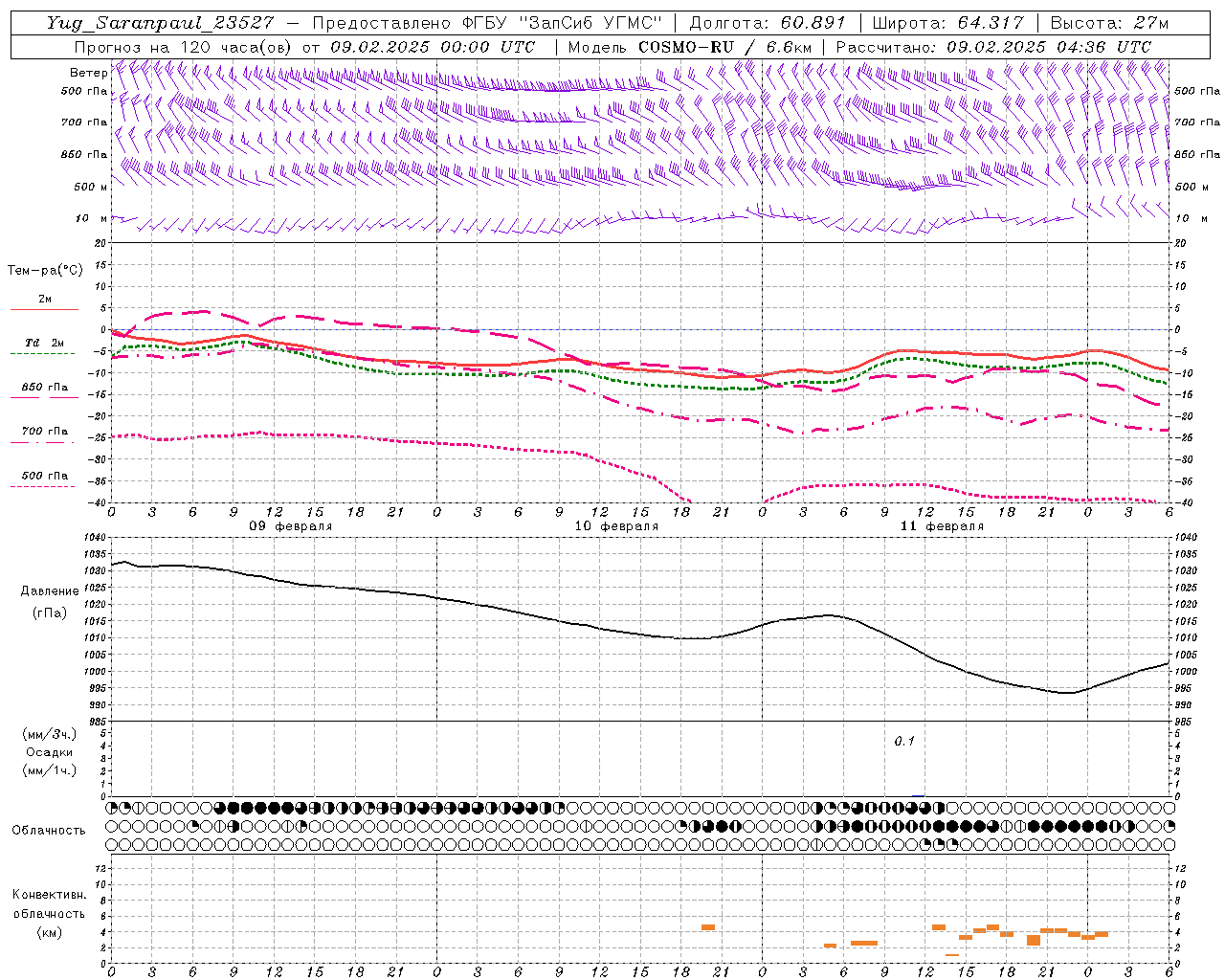The image size is (1225, 980).
Task: Click the "(мм/3ч.)" precipitation unit label
Action: click(x=50, y=734)
